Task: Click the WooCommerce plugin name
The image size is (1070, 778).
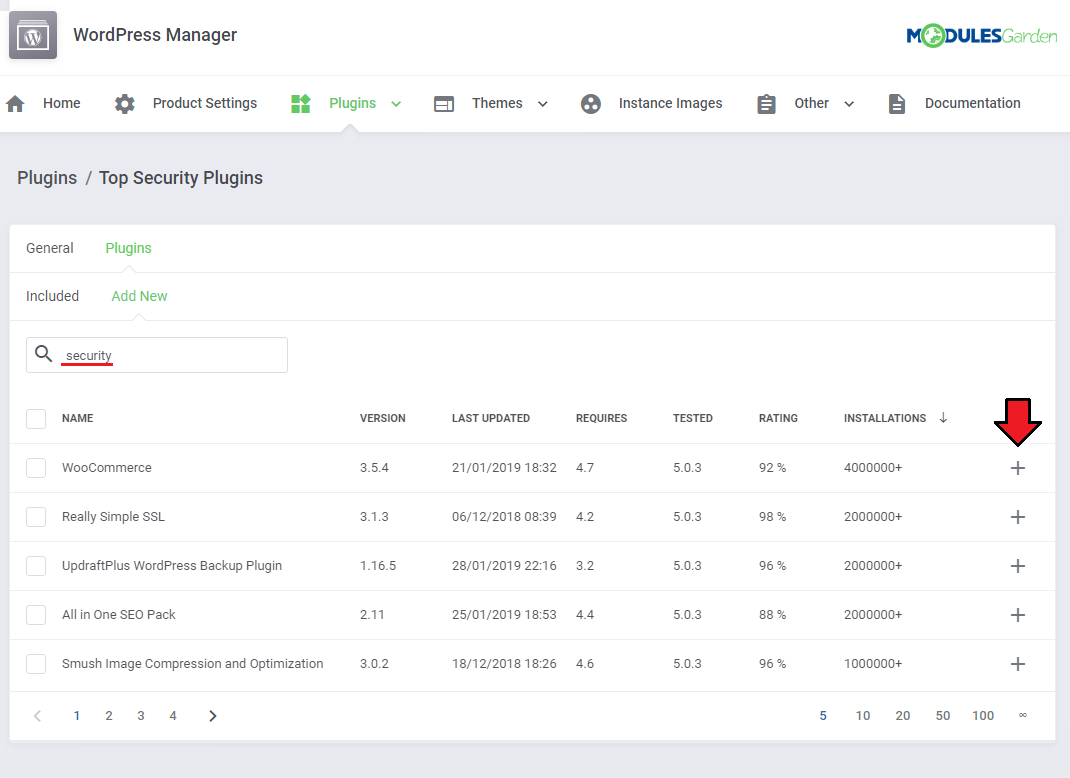Action: point(106,468)
